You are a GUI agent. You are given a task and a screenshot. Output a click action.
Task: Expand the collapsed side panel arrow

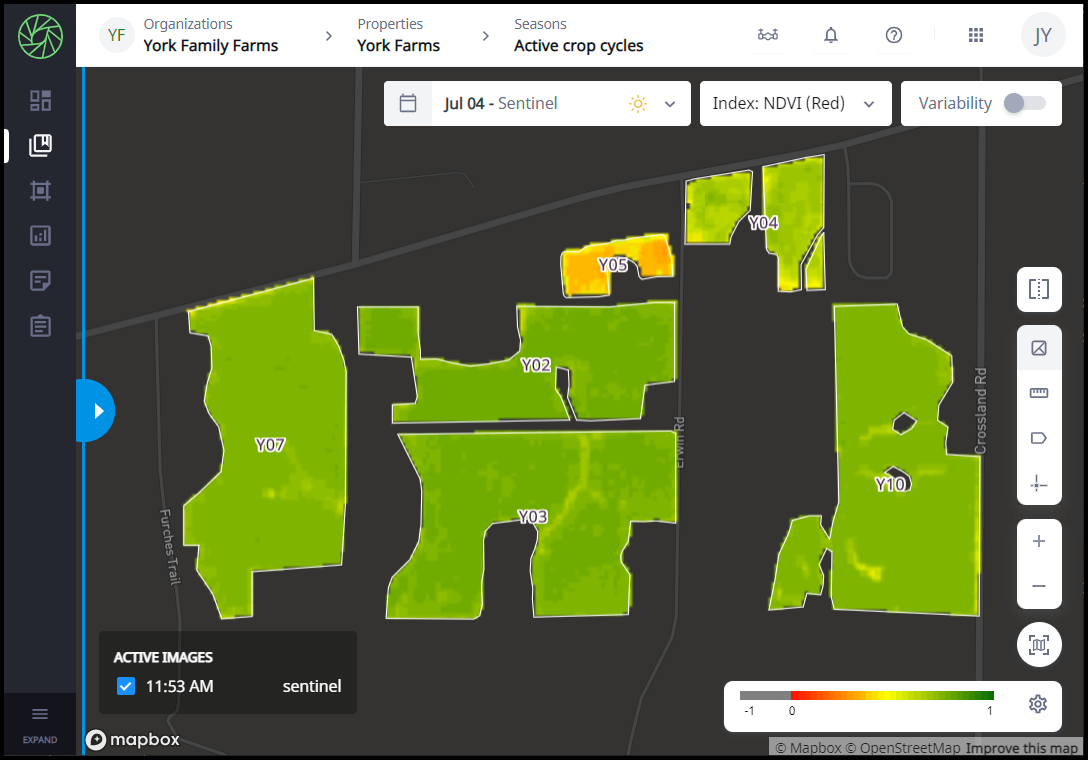click(97, 410)
